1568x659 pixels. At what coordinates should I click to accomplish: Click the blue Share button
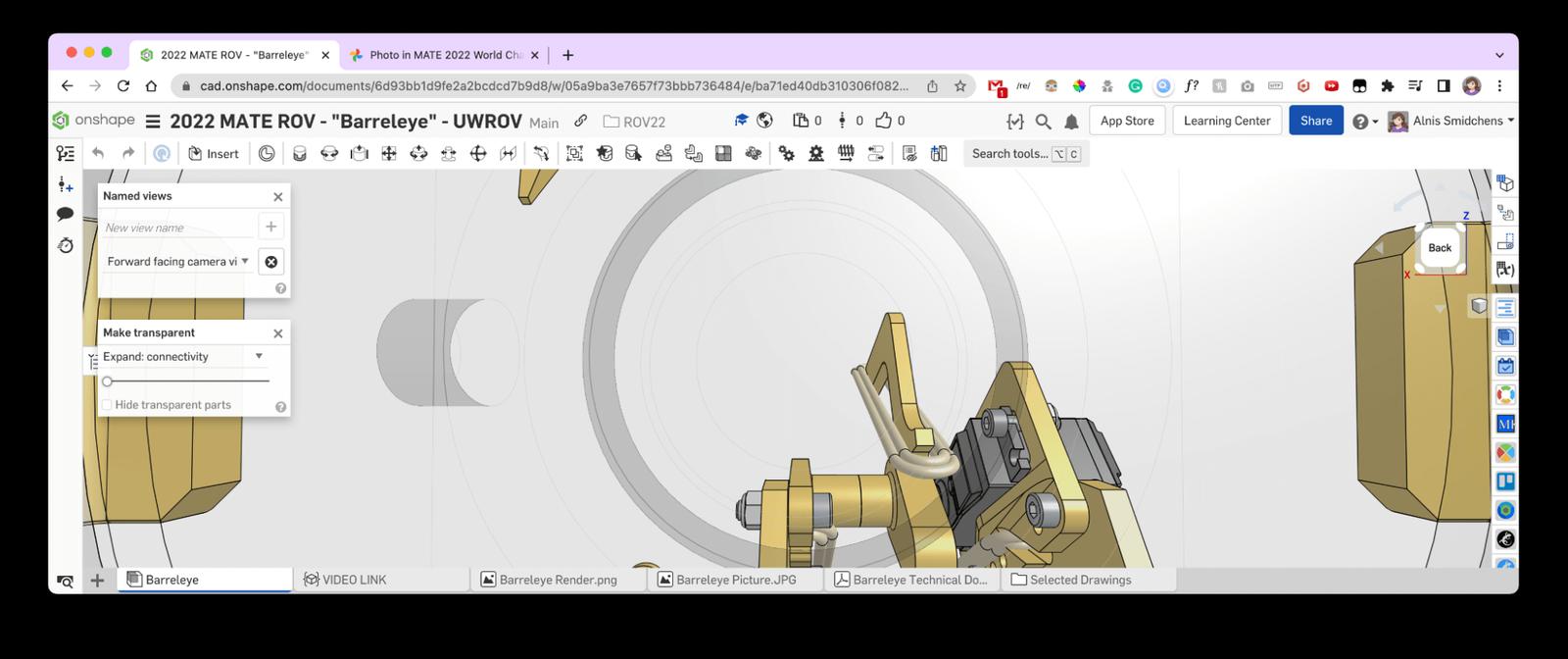point(1315,121)
